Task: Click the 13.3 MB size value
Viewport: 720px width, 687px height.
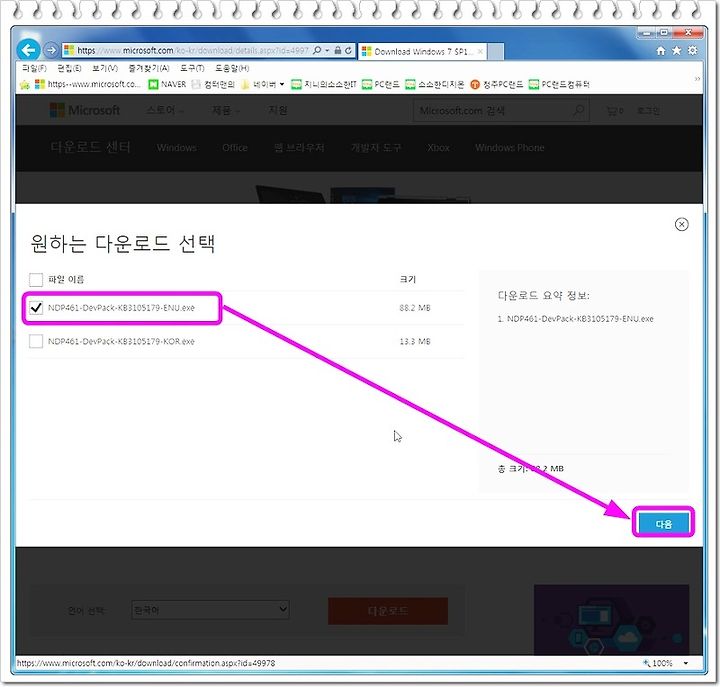Action: 415,341
